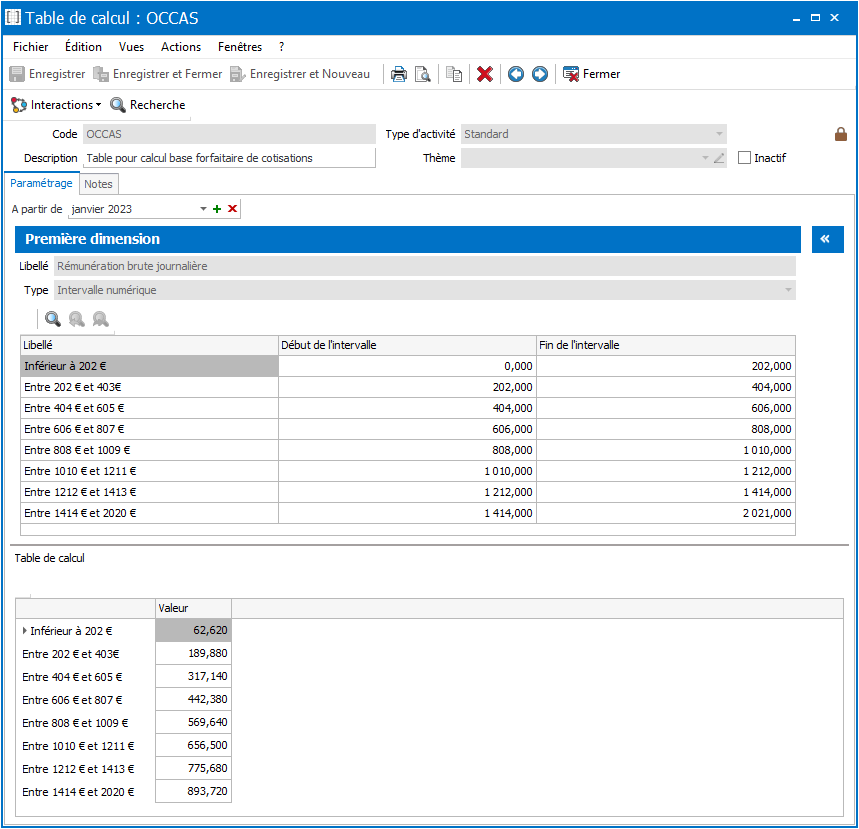Click the Début de l'intervalle column header
This screenshot has width=859, height=829.
(x=408, y=345)
